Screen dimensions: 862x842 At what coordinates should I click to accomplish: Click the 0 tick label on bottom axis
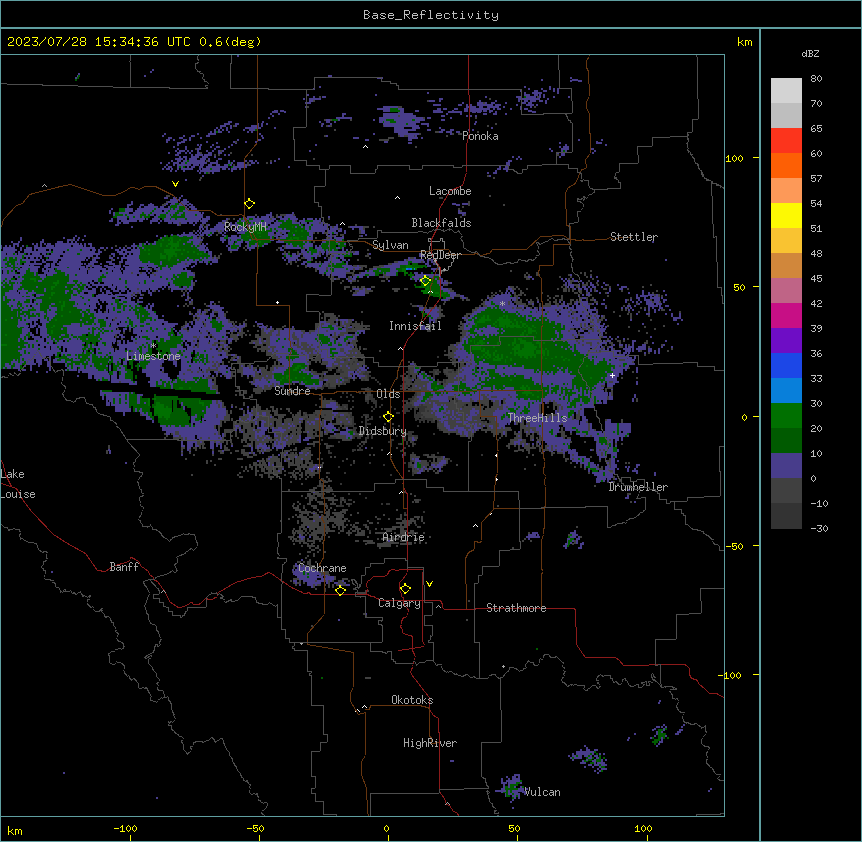pos(386,828)
